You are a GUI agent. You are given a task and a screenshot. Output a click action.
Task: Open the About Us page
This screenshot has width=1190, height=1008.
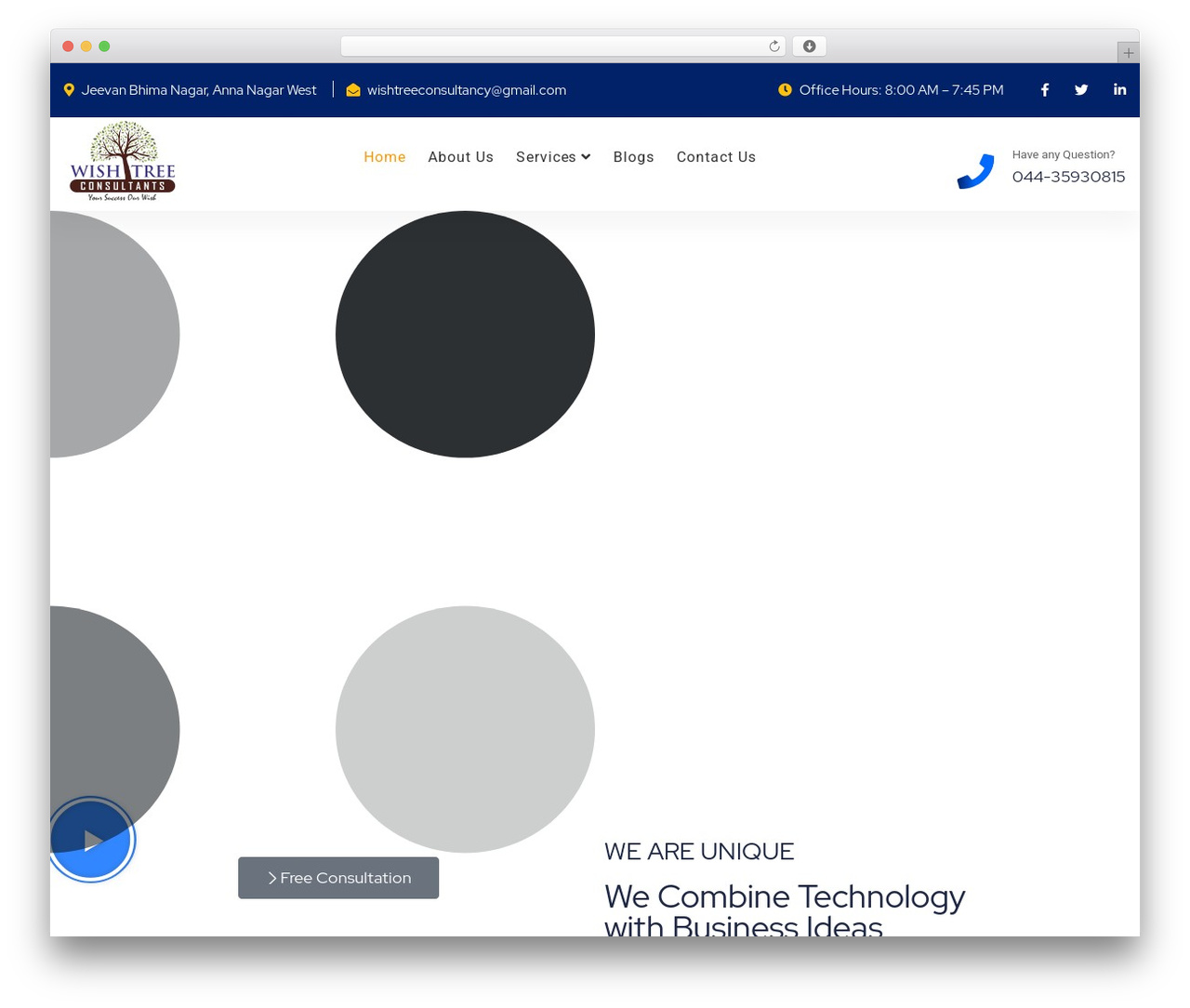pos(461,157)
